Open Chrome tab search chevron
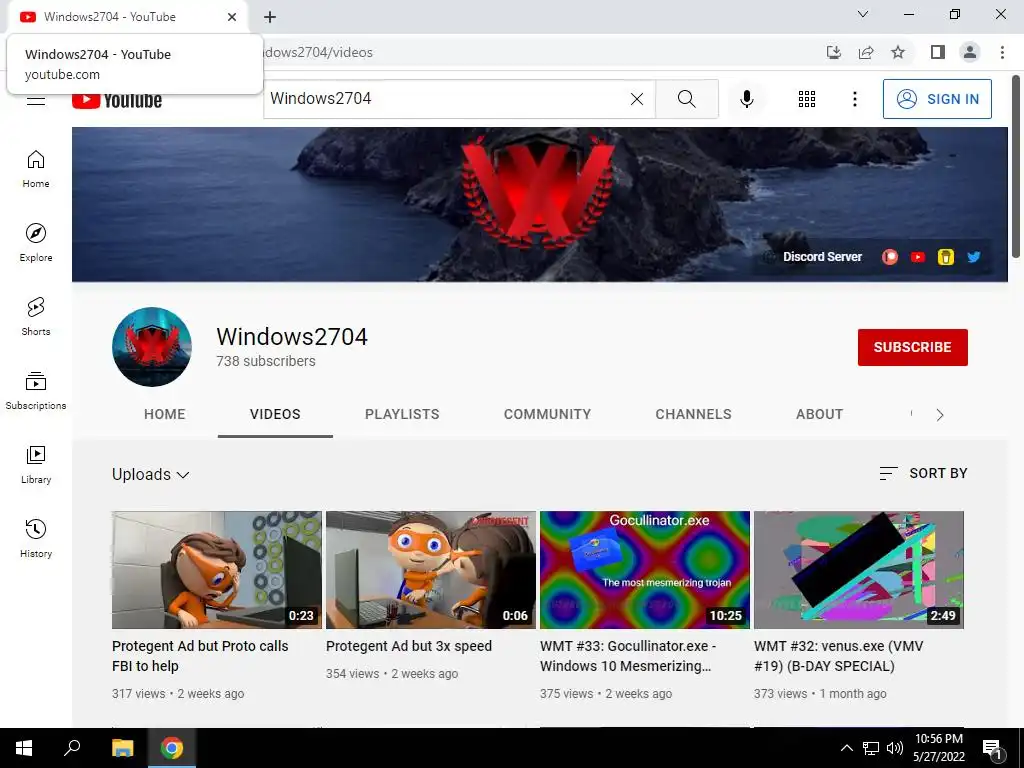This screenshot has height=768, width=1024. coord(863,14)
